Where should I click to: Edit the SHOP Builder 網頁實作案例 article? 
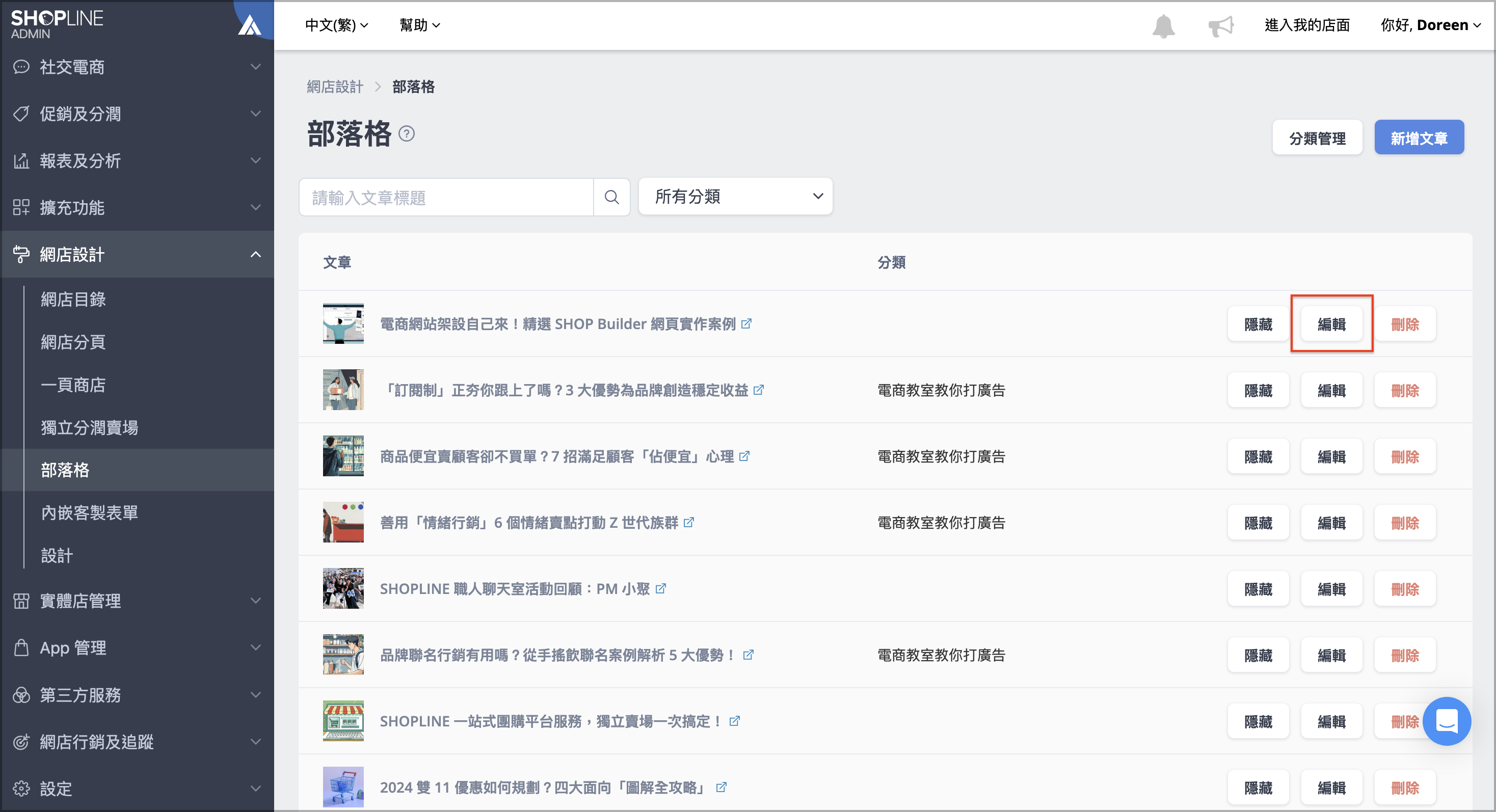(1331, 324)
